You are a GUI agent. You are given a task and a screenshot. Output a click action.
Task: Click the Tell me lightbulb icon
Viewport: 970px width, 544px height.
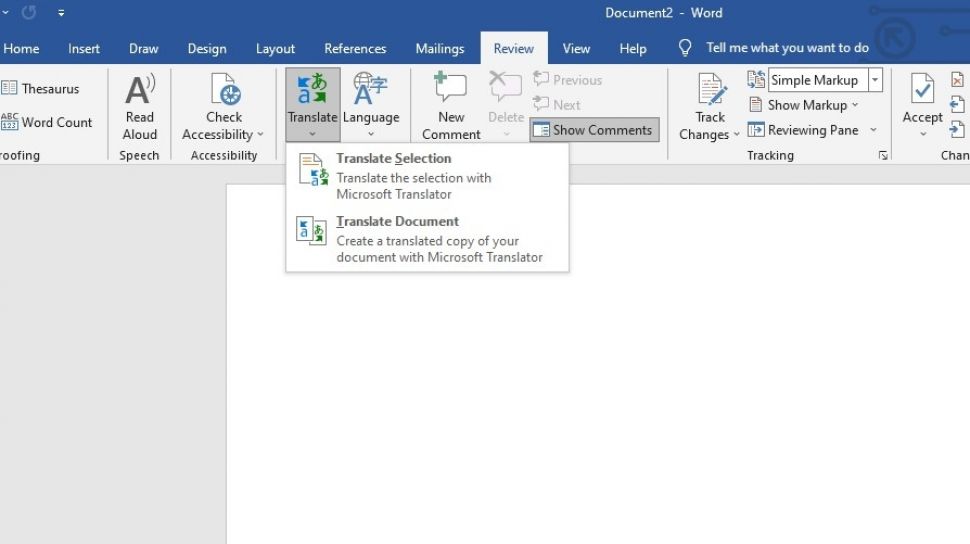685,48
